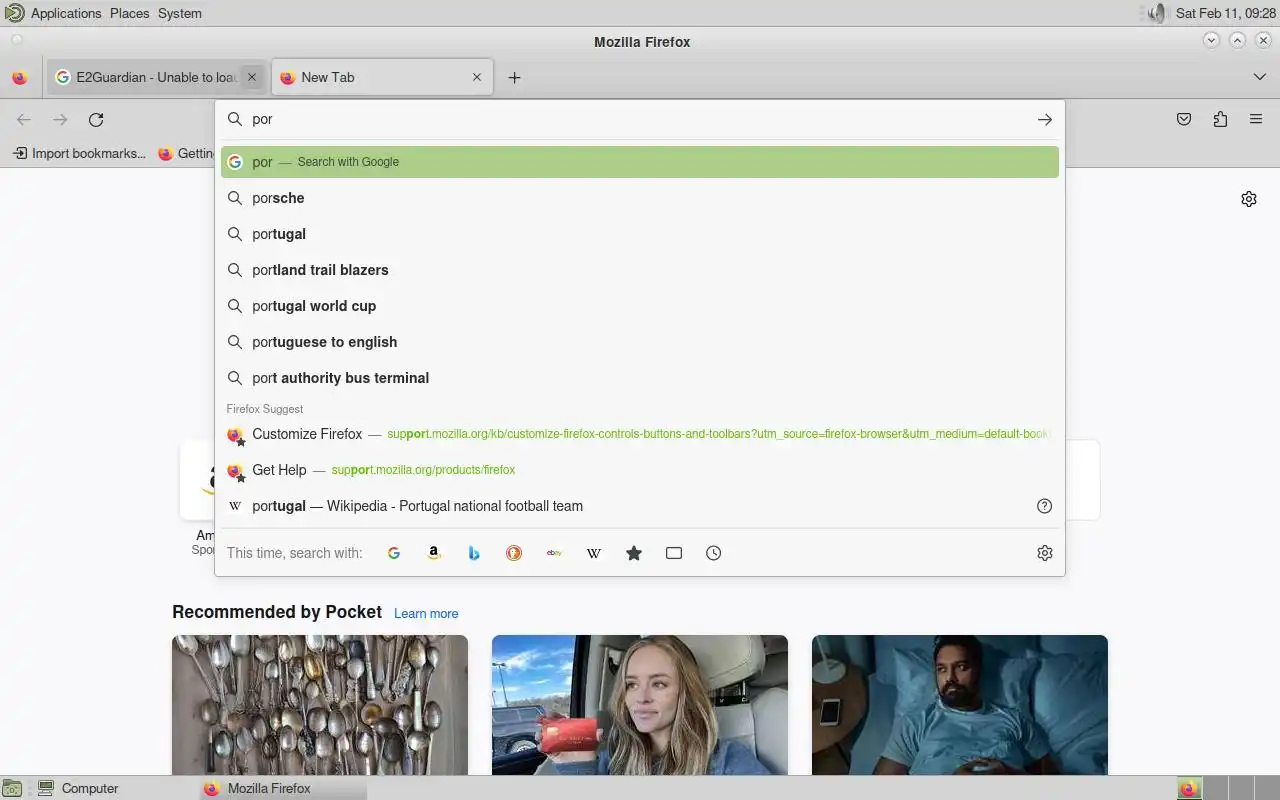This screenshot has height=800, width=1280.
Task: Pick 'portland trail blazers' suggestion
Action: [640, 270]
